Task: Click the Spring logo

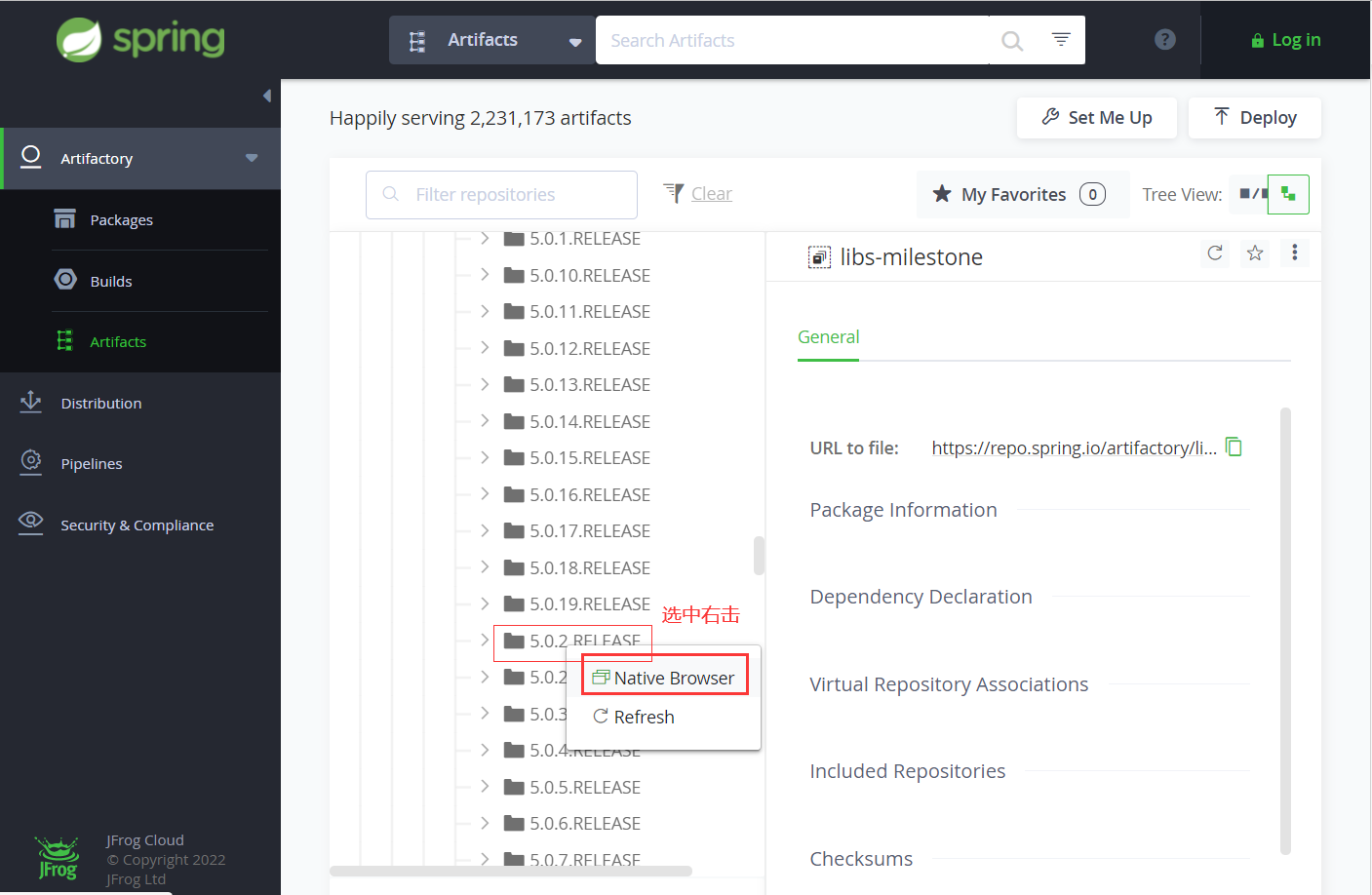Action: [140, 40]
